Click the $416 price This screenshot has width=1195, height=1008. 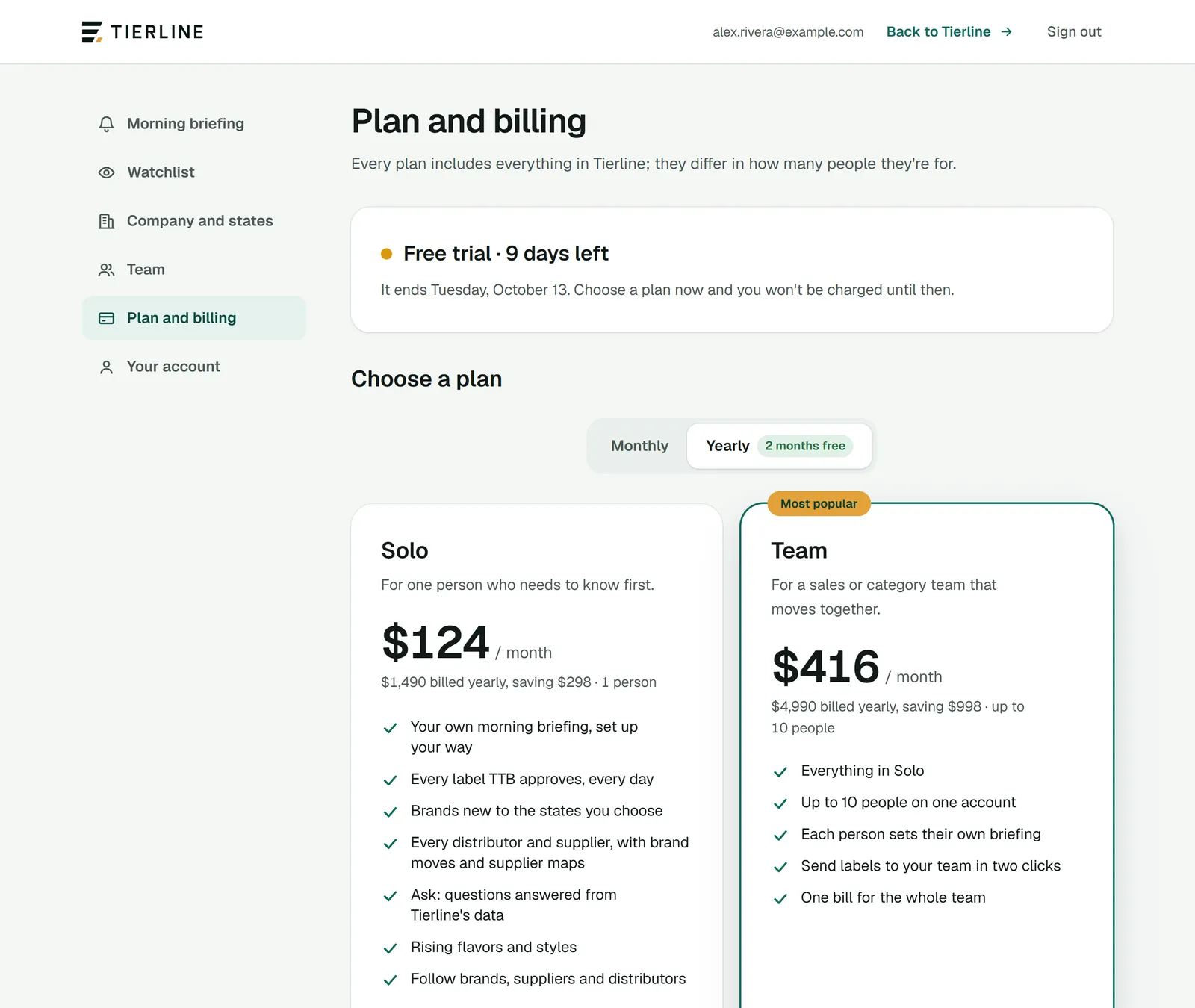click(825, 667)
